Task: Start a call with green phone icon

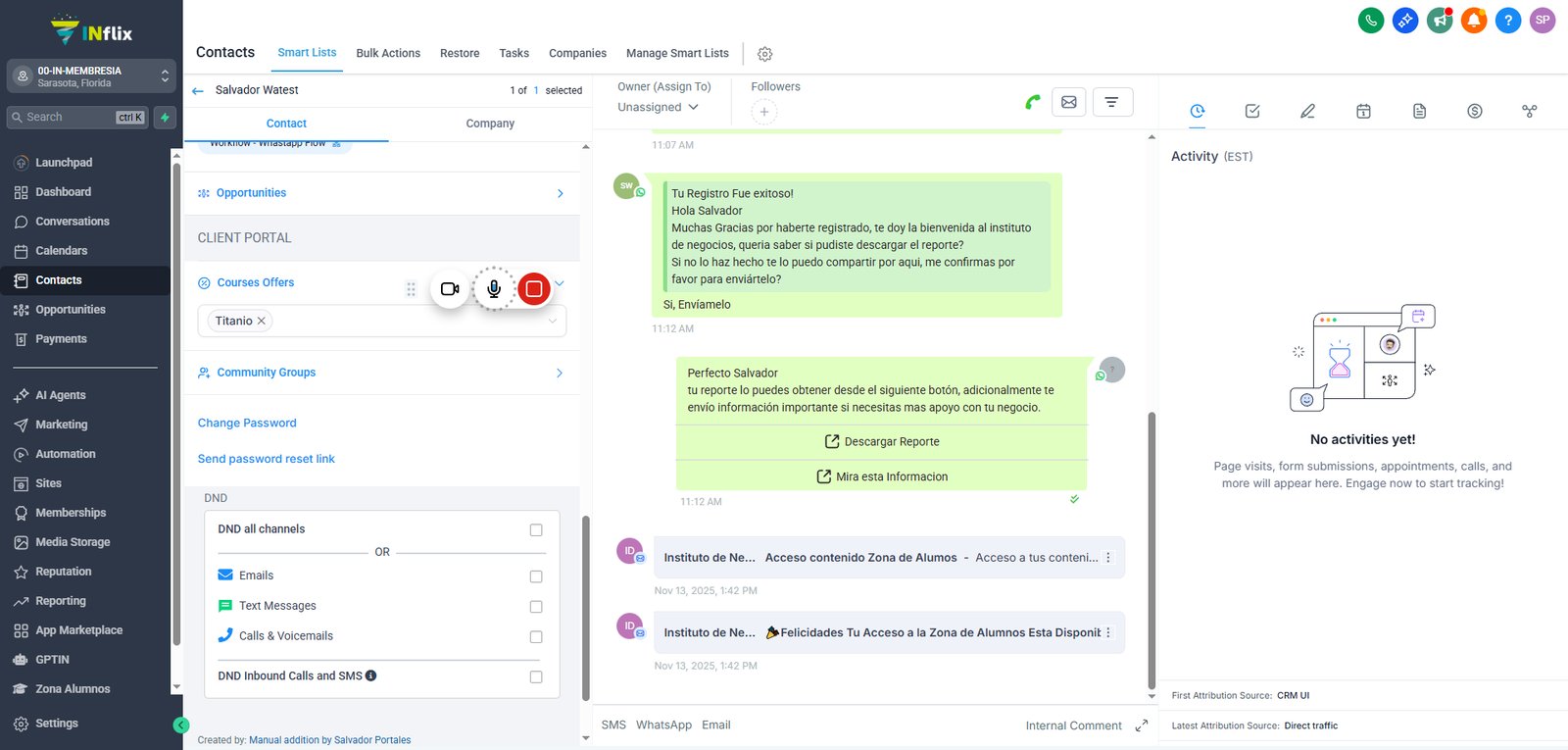Action: (x=1033, y=102)
